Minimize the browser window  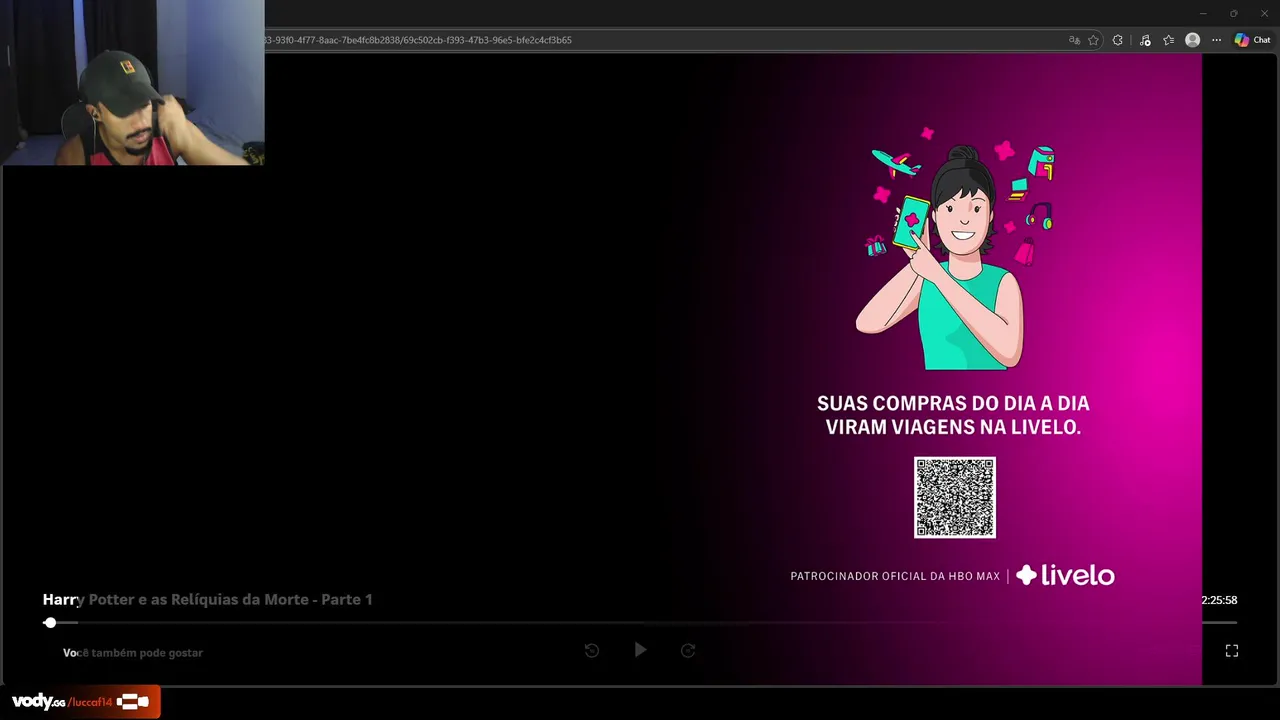click(1204, 13)
